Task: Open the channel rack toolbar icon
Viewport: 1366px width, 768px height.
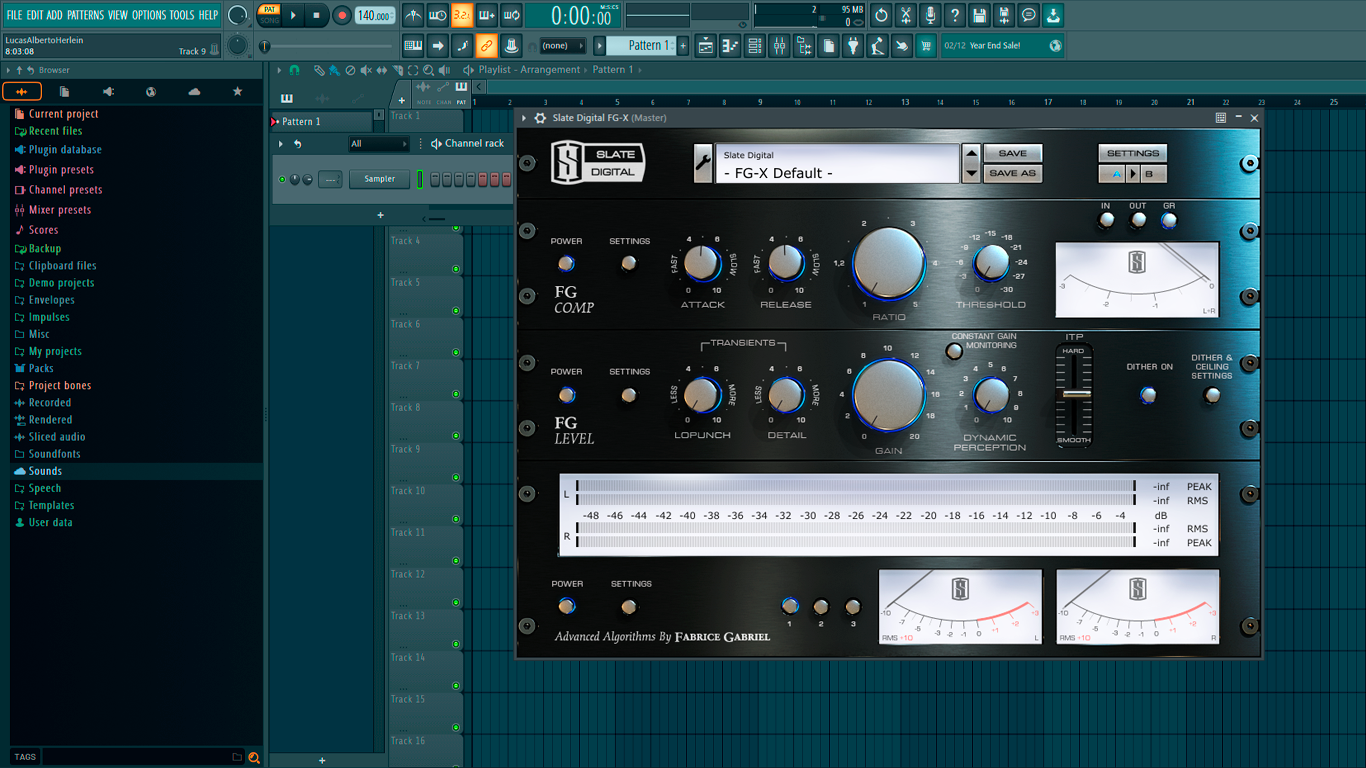Action: 754,46
